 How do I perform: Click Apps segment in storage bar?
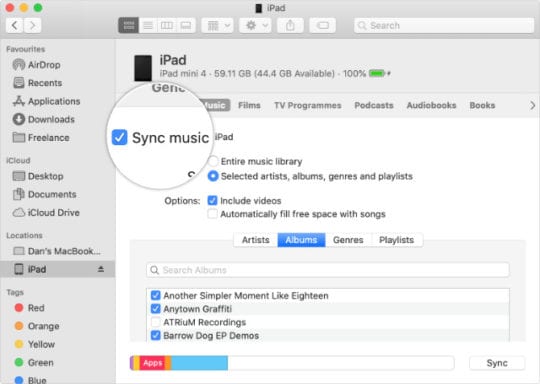[x=152, y=363]
